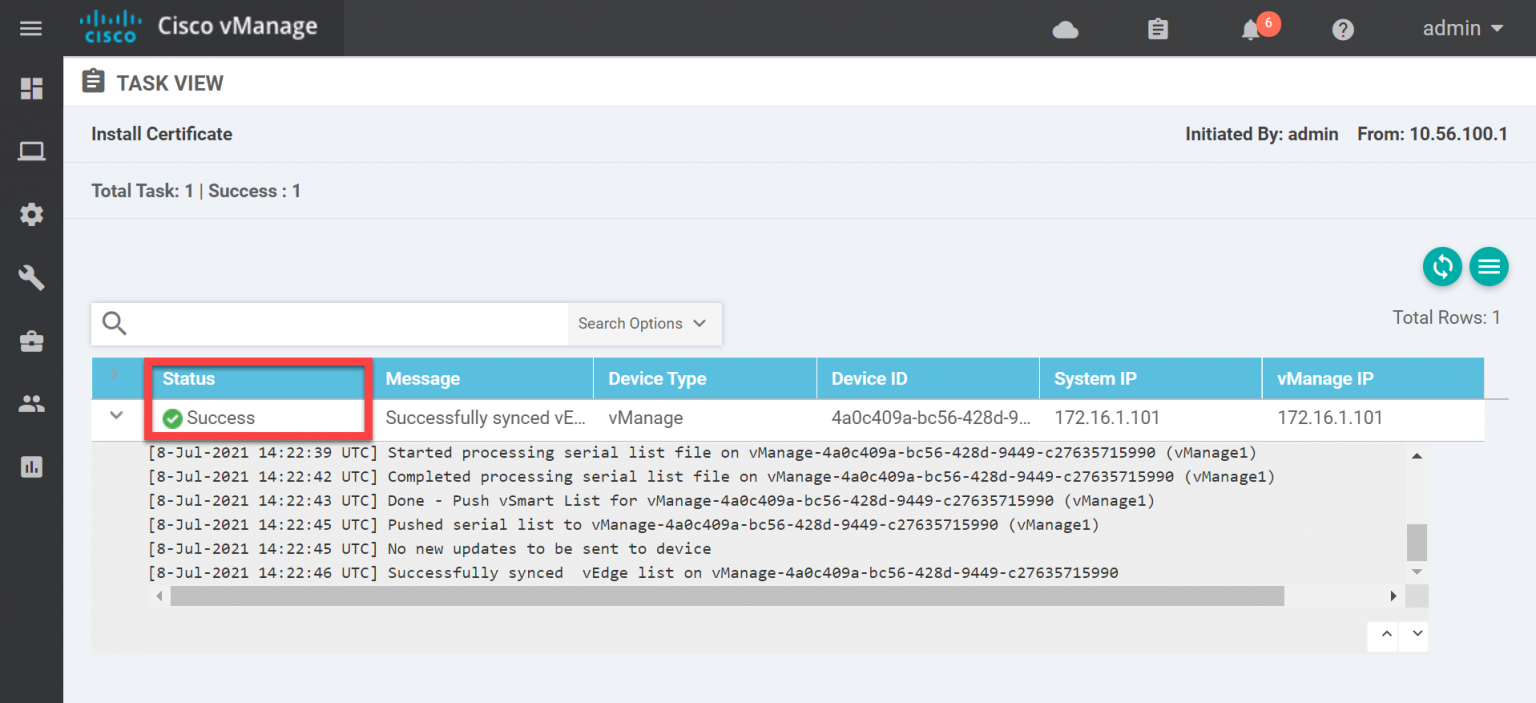Open the hamburger navigation menu

(31, 28)
